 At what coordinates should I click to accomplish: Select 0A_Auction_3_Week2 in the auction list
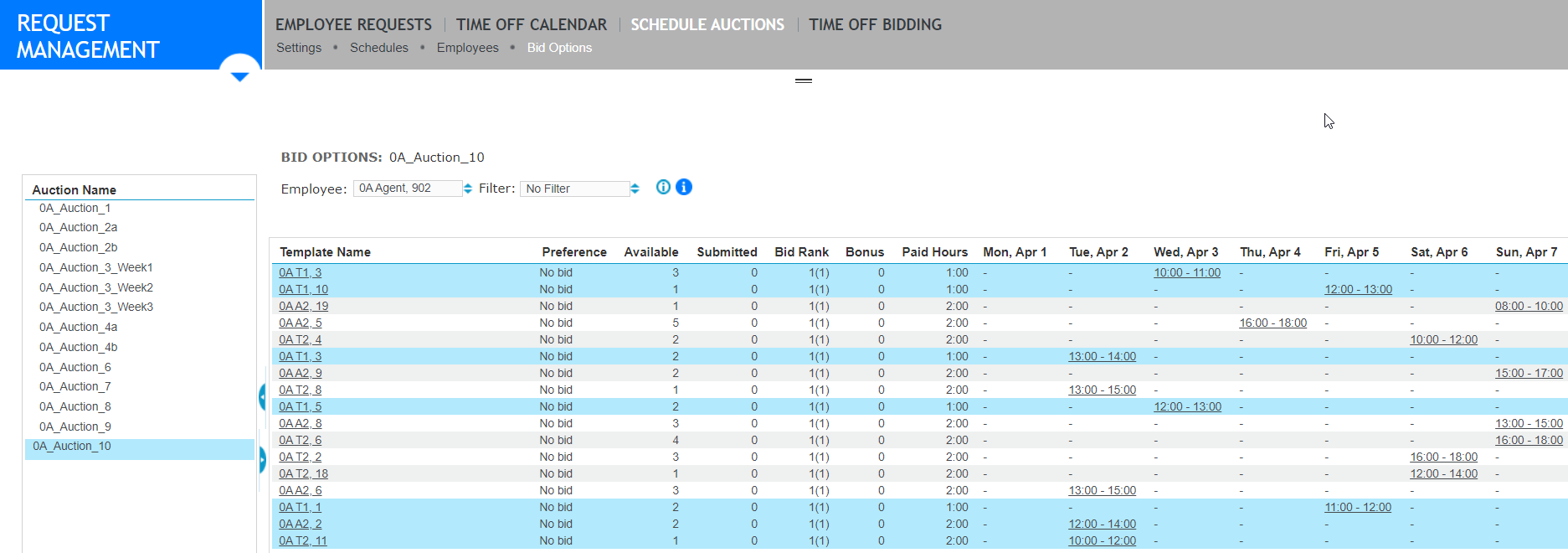pos(96,287)
